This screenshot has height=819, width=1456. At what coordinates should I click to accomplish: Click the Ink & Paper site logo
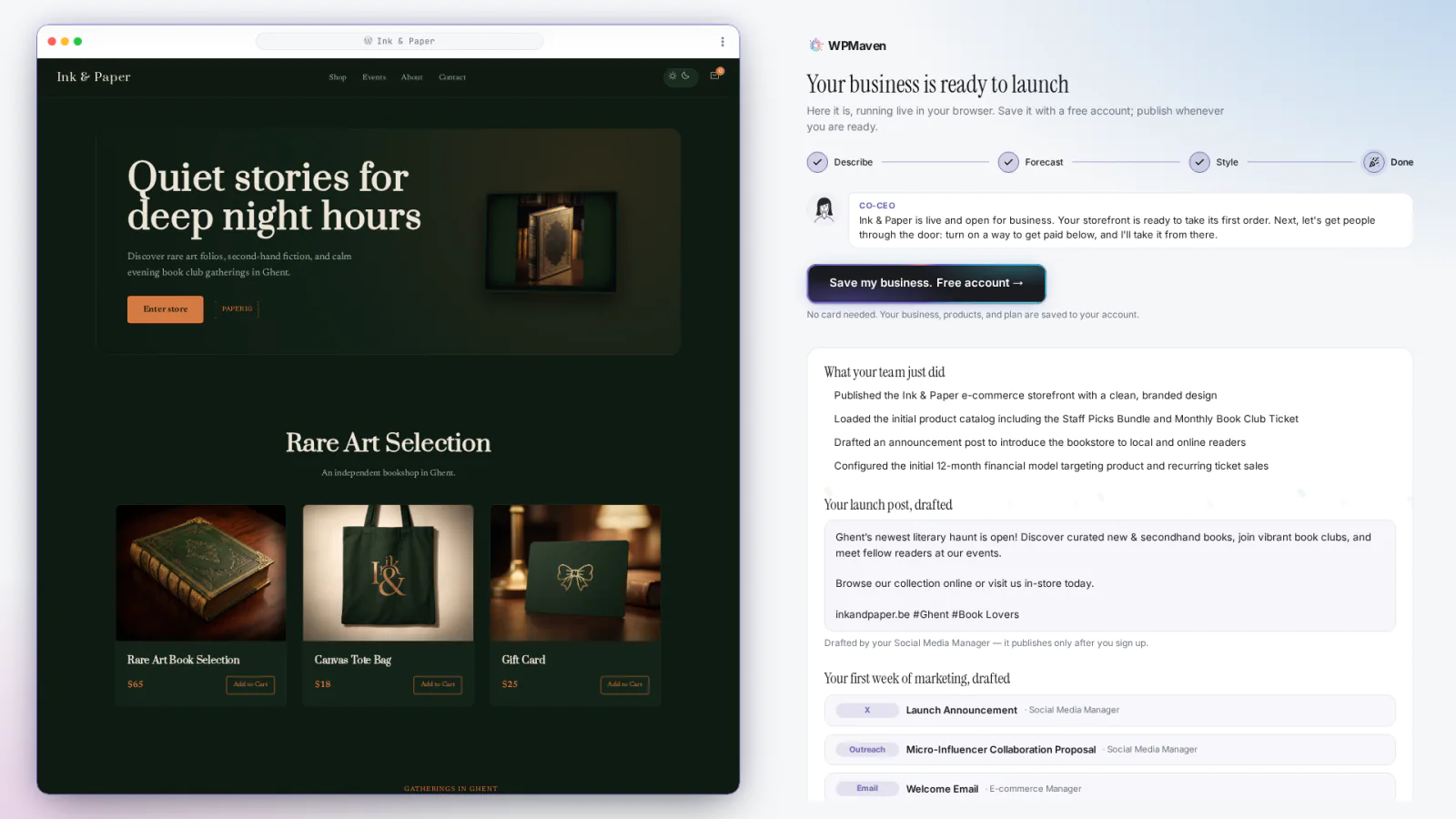click(94, 76)
